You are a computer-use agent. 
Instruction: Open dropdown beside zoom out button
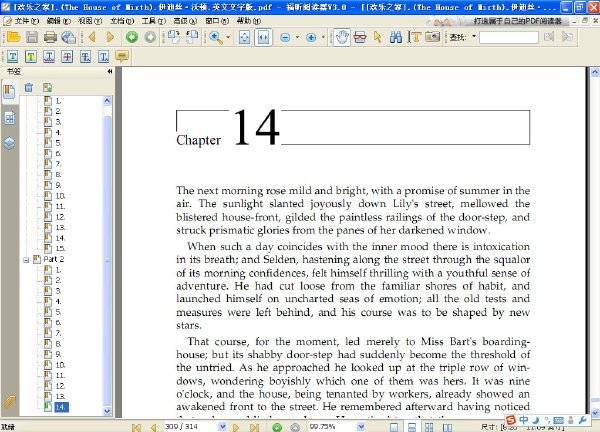(x=297, y=37)
